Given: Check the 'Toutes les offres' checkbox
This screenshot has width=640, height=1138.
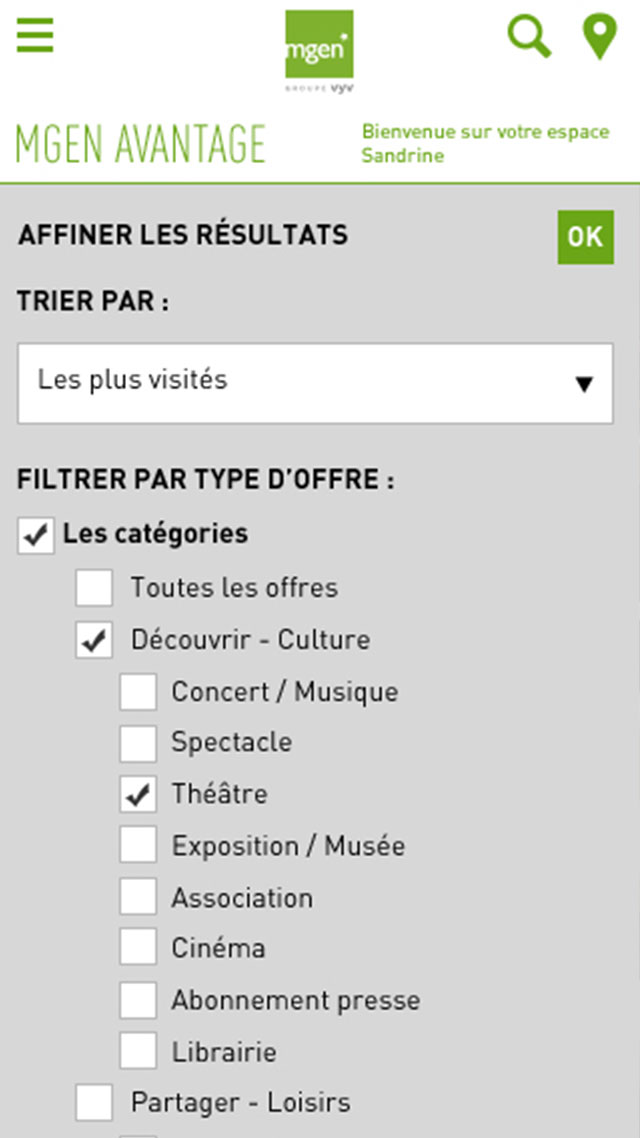Looking at the screenshot, I should click(94, 587).
